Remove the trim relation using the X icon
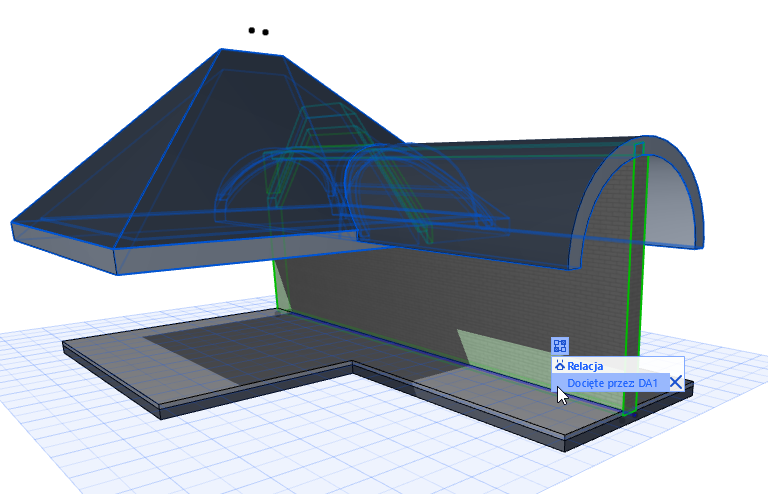768x494 pixels. pyautogui.click(x=676, y=382)
